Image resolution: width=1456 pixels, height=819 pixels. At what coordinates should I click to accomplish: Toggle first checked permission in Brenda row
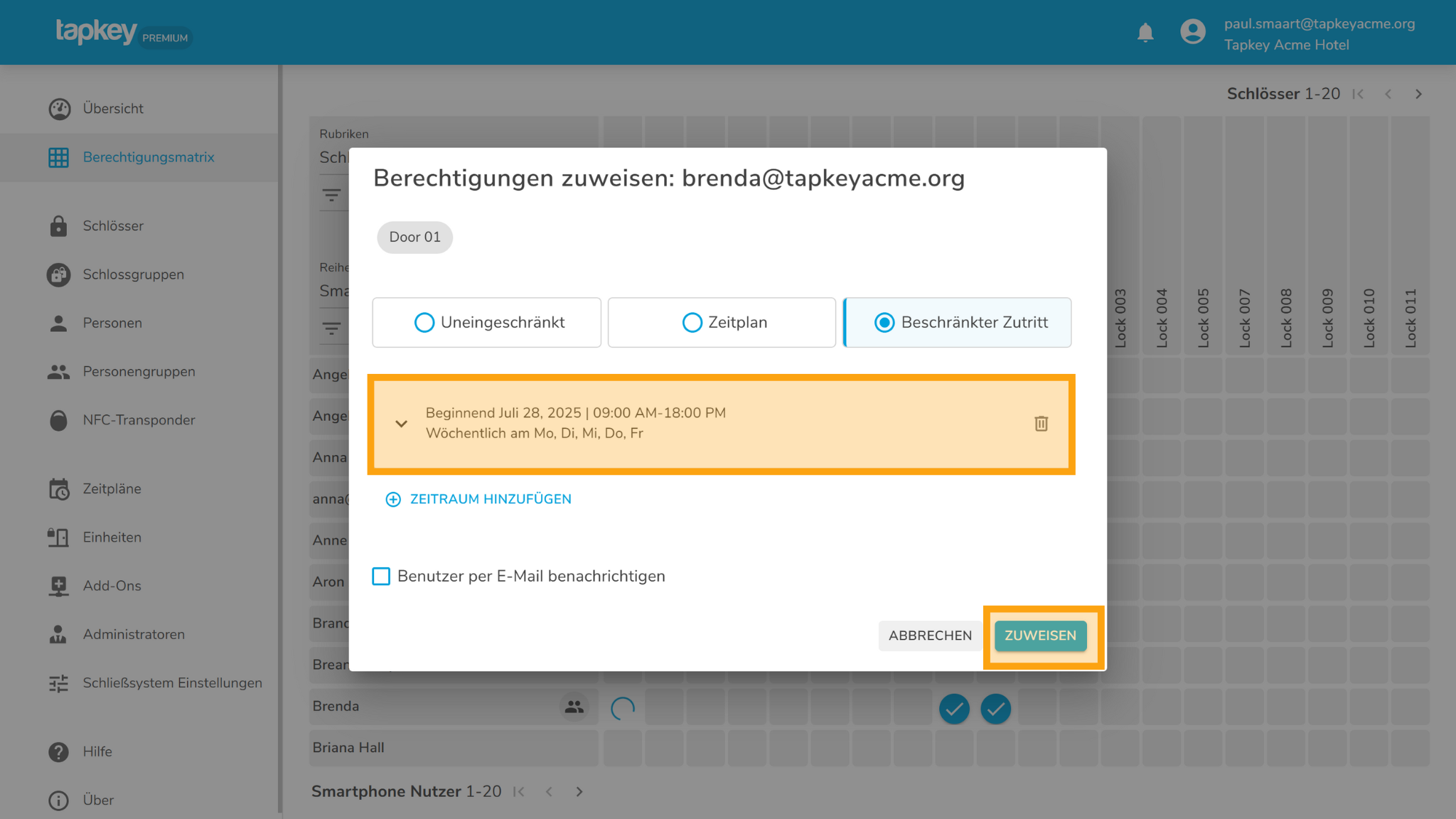[x=954, y=709]
